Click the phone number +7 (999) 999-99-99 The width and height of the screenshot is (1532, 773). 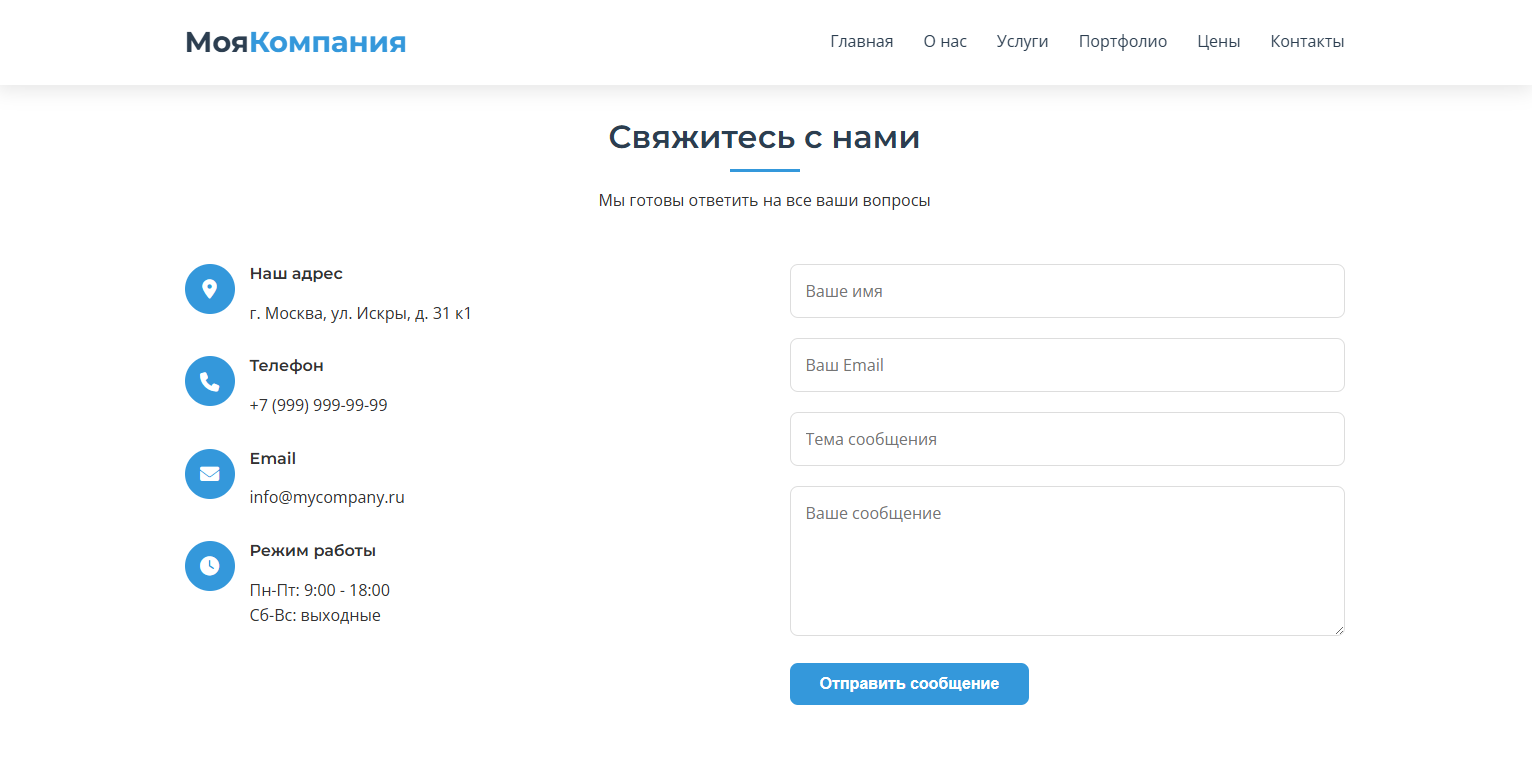click(x=318, y=405)
